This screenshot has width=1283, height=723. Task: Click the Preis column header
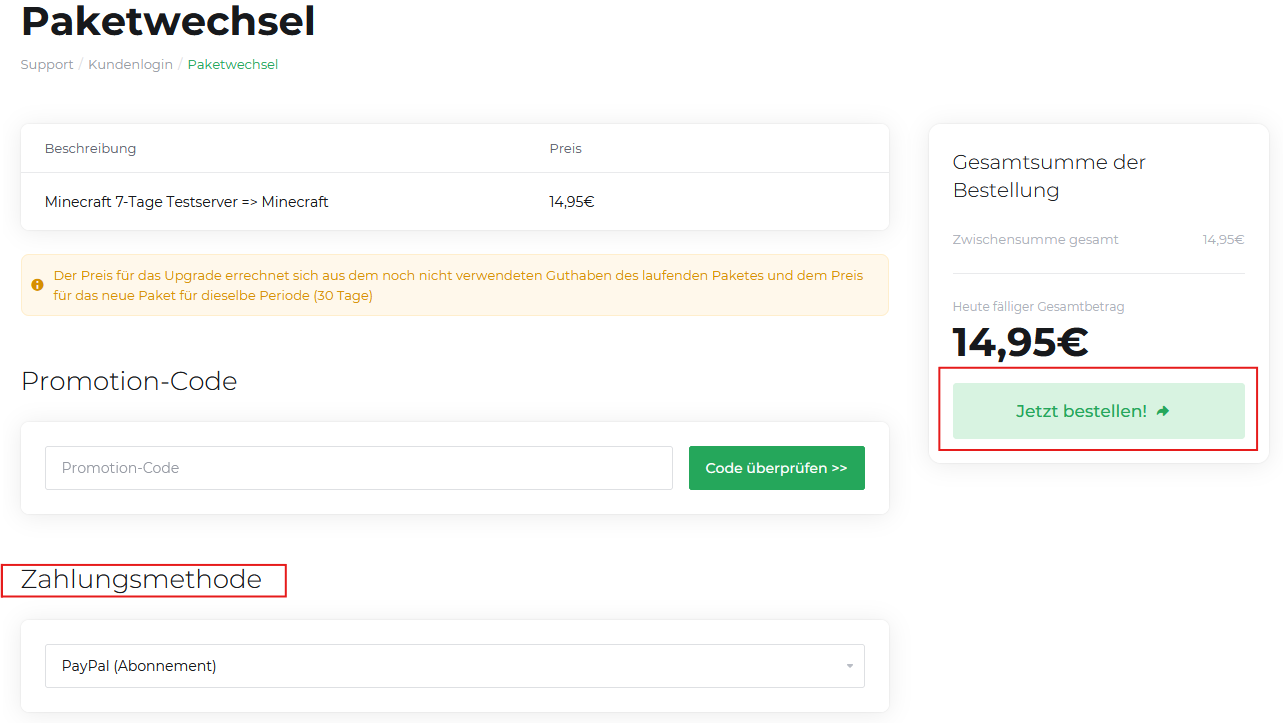pos(565,149)
